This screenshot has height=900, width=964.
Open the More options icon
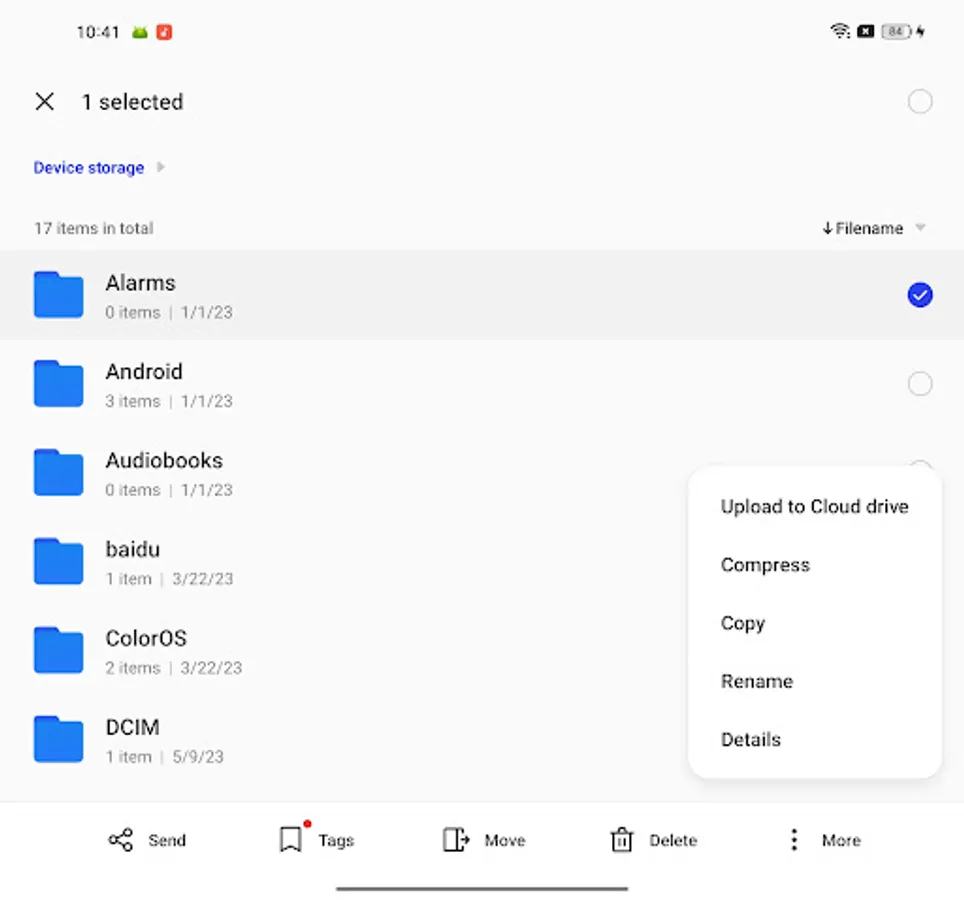[x=793, y=840]
